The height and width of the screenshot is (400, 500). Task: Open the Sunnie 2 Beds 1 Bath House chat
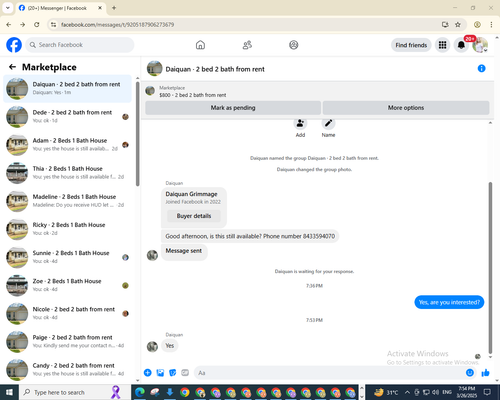pos(67,257)
